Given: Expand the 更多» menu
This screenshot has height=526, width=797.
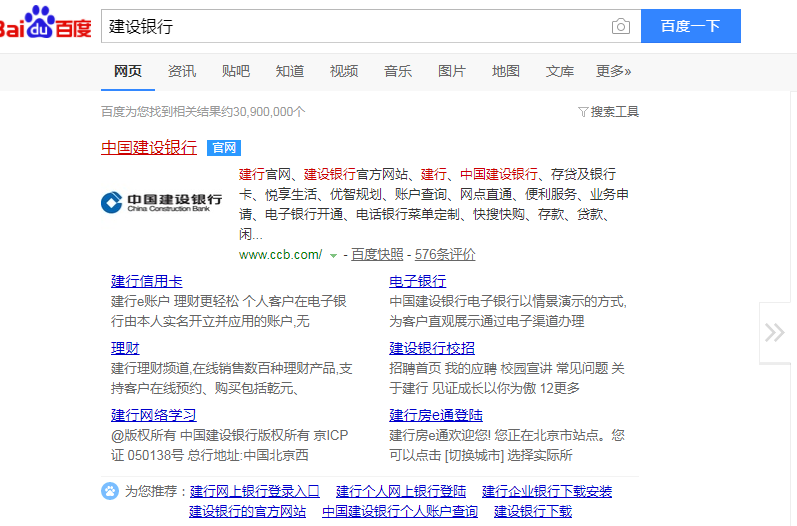Looking at the screenshot, I should [x=614, y=71].
